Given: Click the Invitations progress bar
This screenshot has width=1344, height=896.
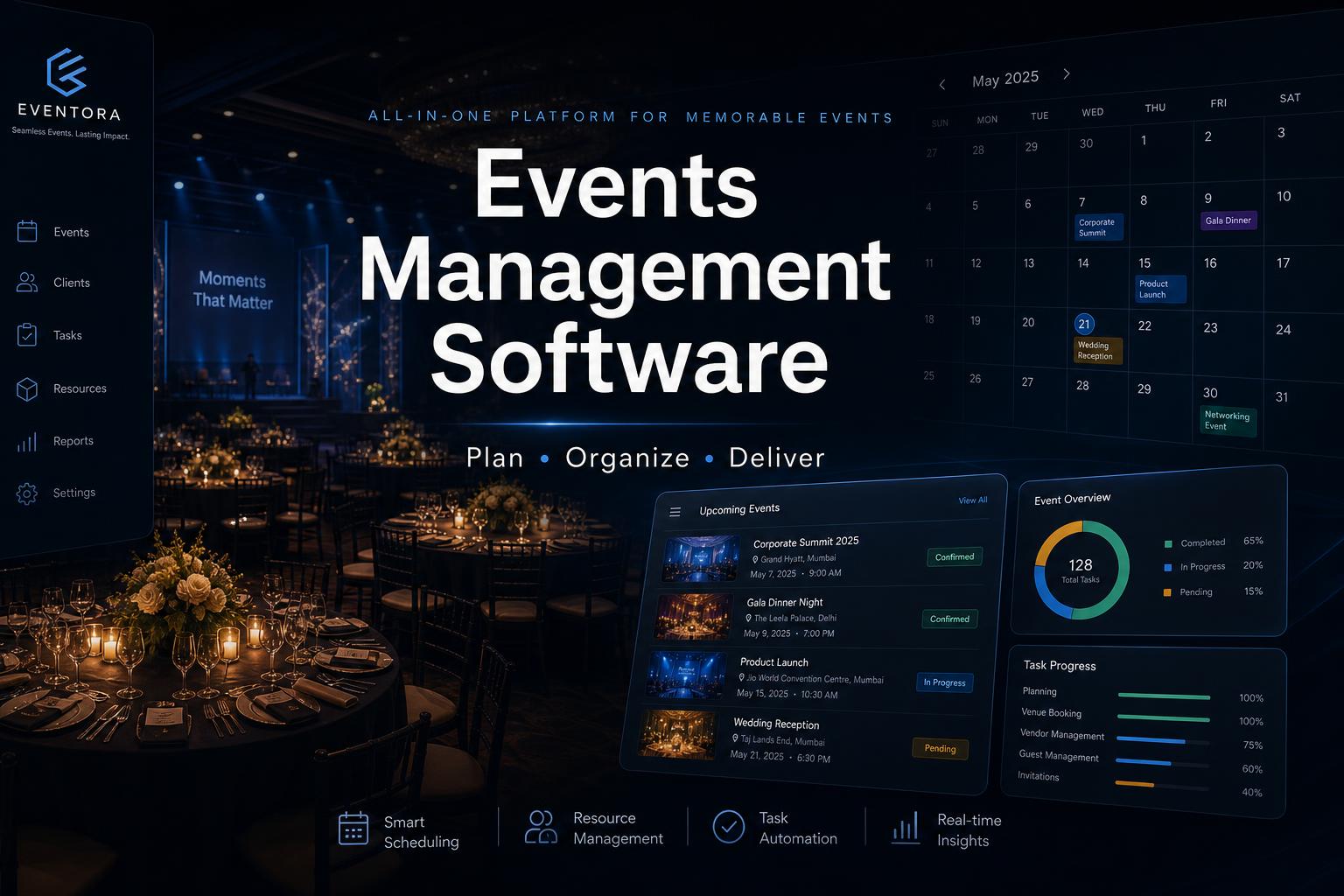Looking at the screenshot, I should coord(1164,785).
